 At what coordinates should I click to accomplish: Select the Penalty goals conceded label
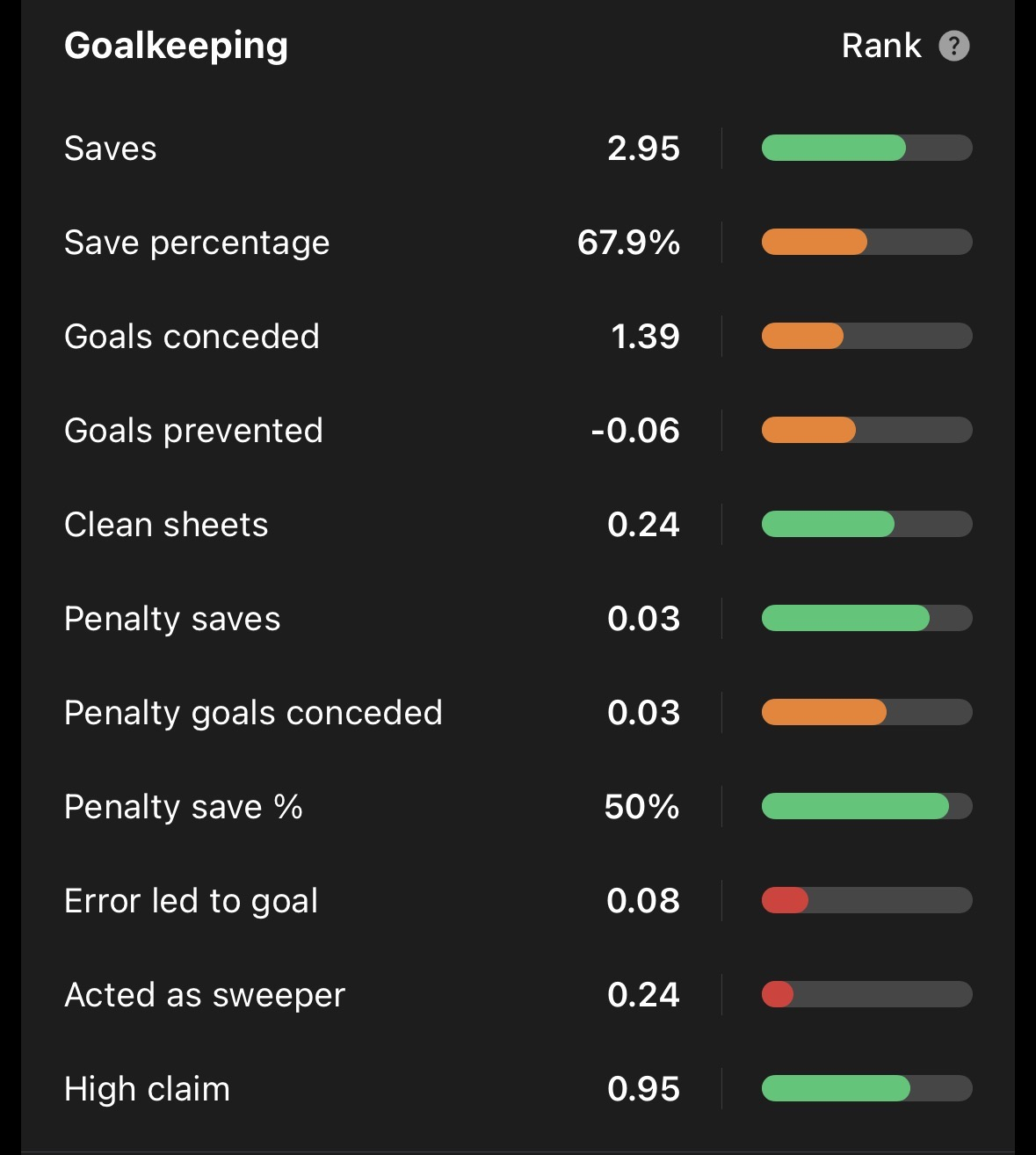pos(253,713)
